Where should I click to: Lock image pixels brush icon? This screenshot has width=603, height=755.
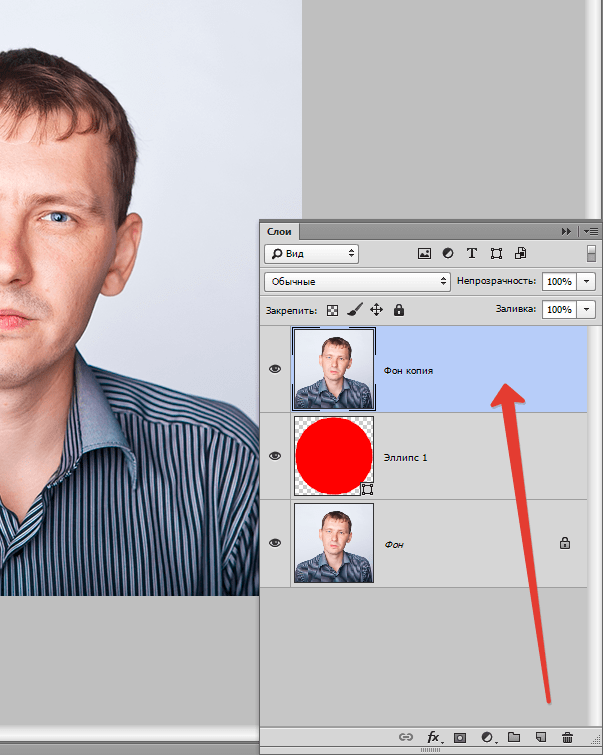click(355, 310)
